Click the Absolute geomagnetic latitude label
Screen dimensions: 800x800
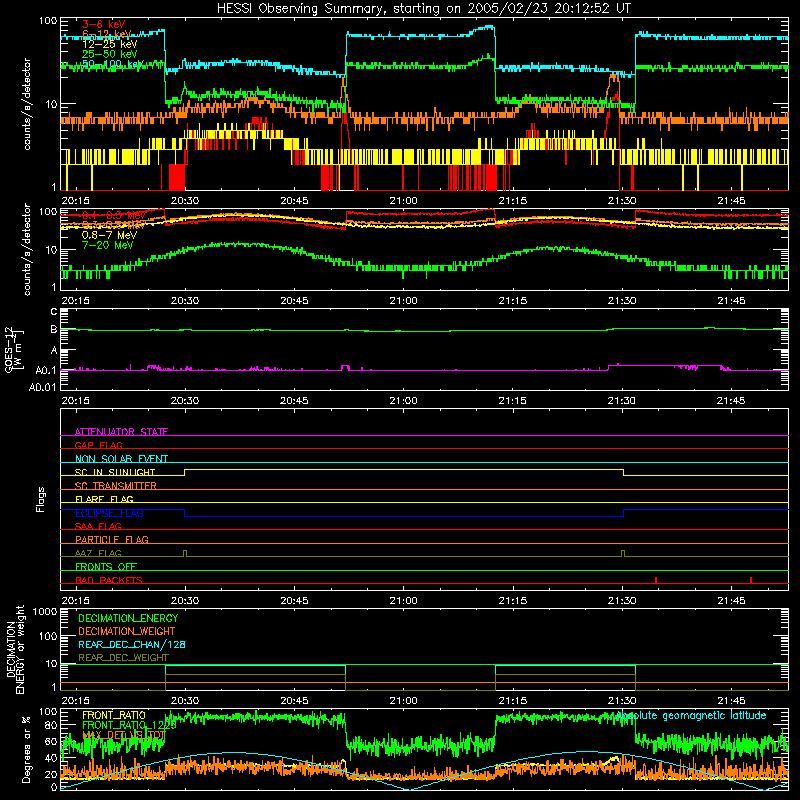[x=691, y=715]
